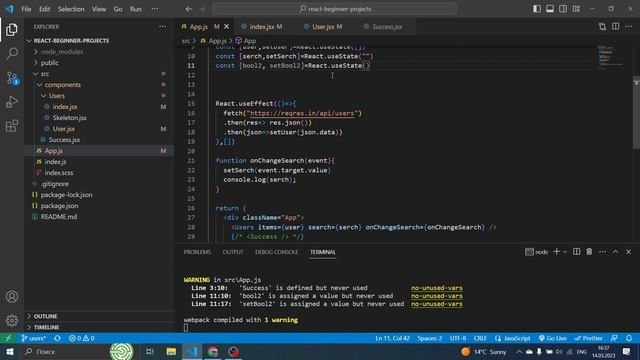Open the Manage gear icon
Image resolution: width=640 pixels, height=360 pixels.
pos(12,320)
